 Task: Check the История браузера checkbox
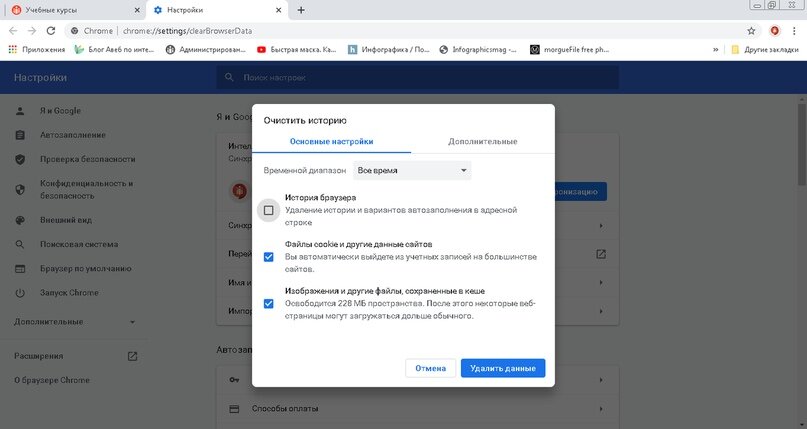[x=269, y=210]
